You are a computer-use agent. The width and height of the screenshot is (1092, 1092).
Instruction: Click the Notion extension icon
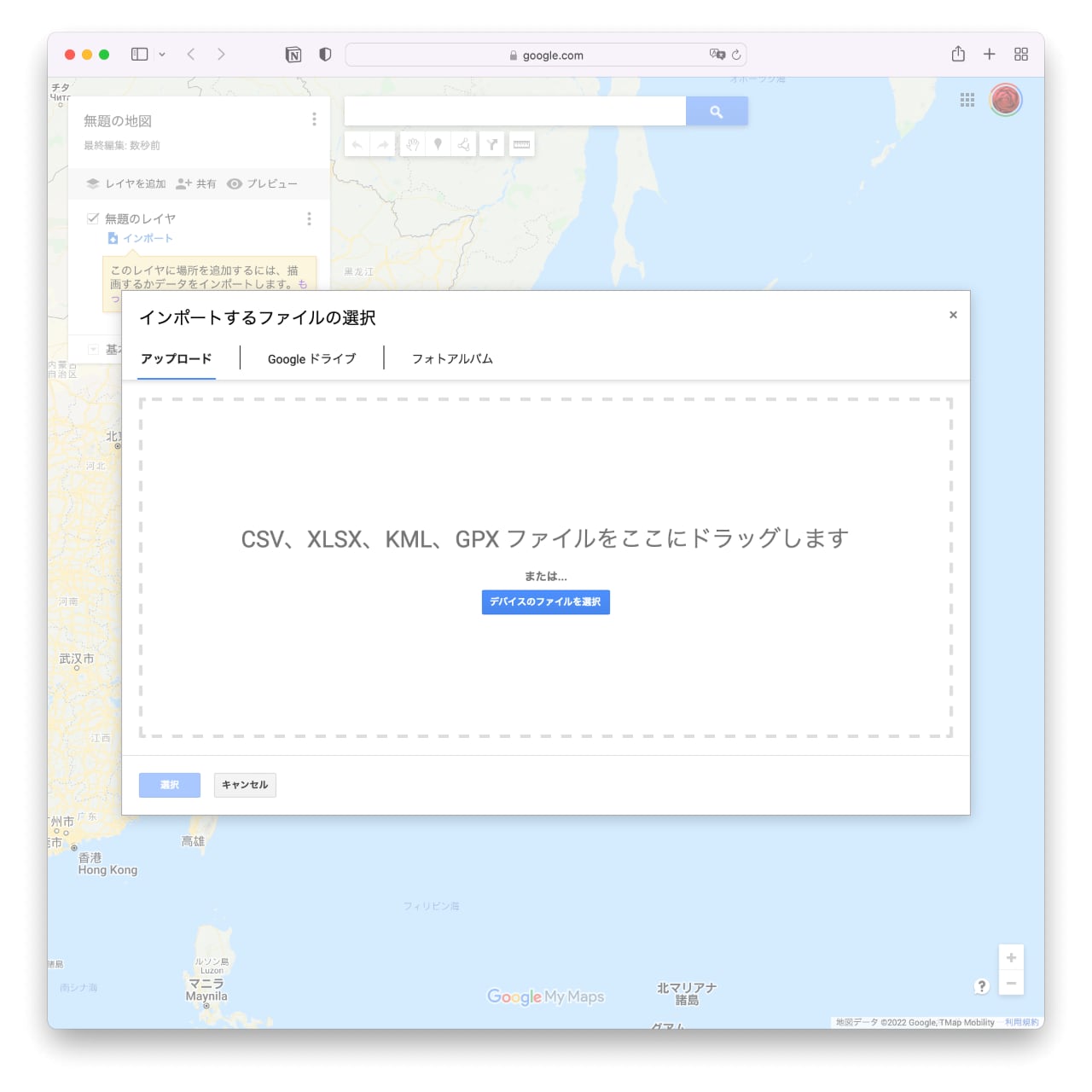[293, 55]
